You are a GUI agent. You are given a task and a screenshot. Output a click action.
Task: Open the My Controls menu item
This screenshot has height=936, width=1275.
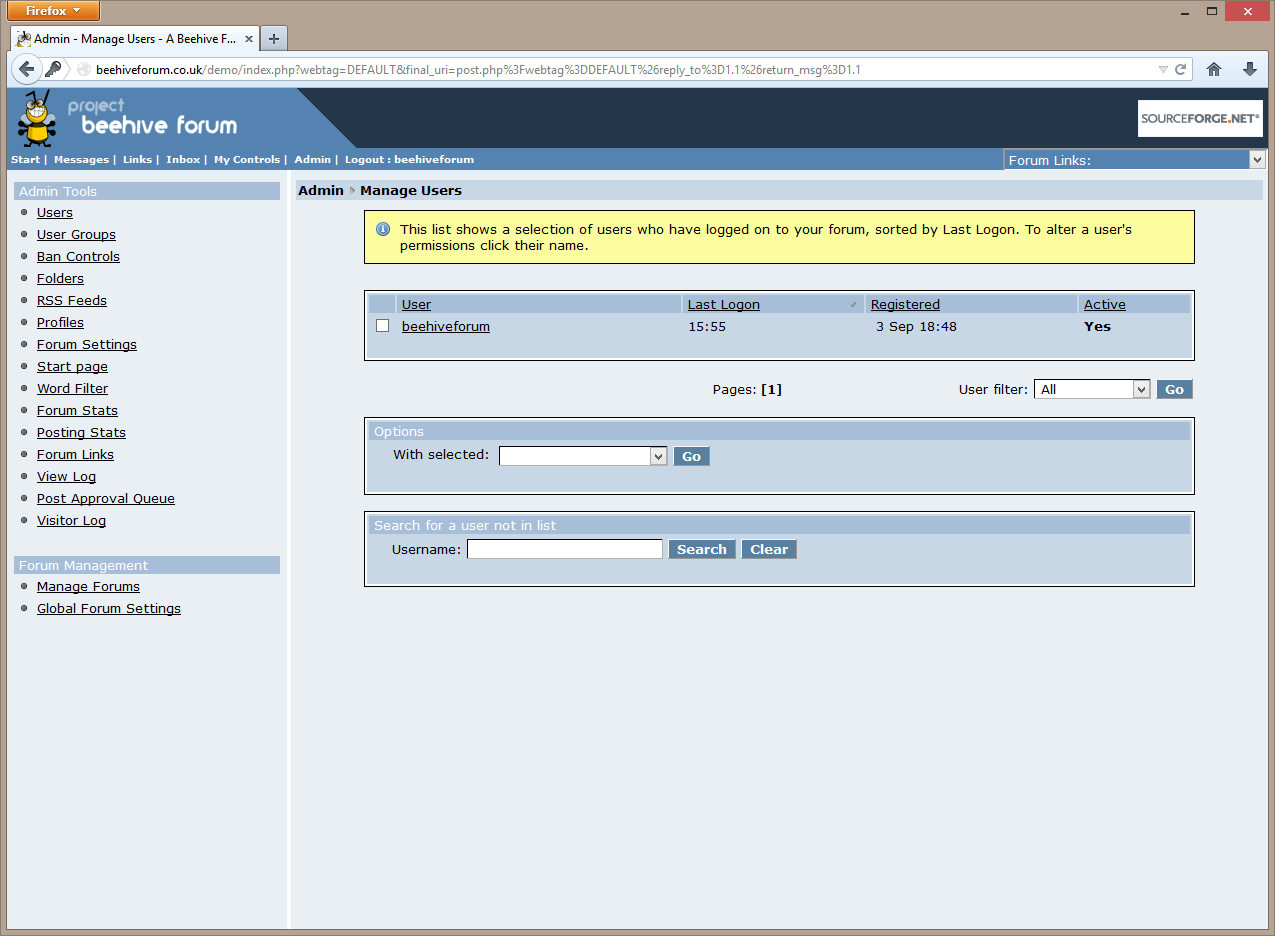pyautogui.click(x=246, y=159)
